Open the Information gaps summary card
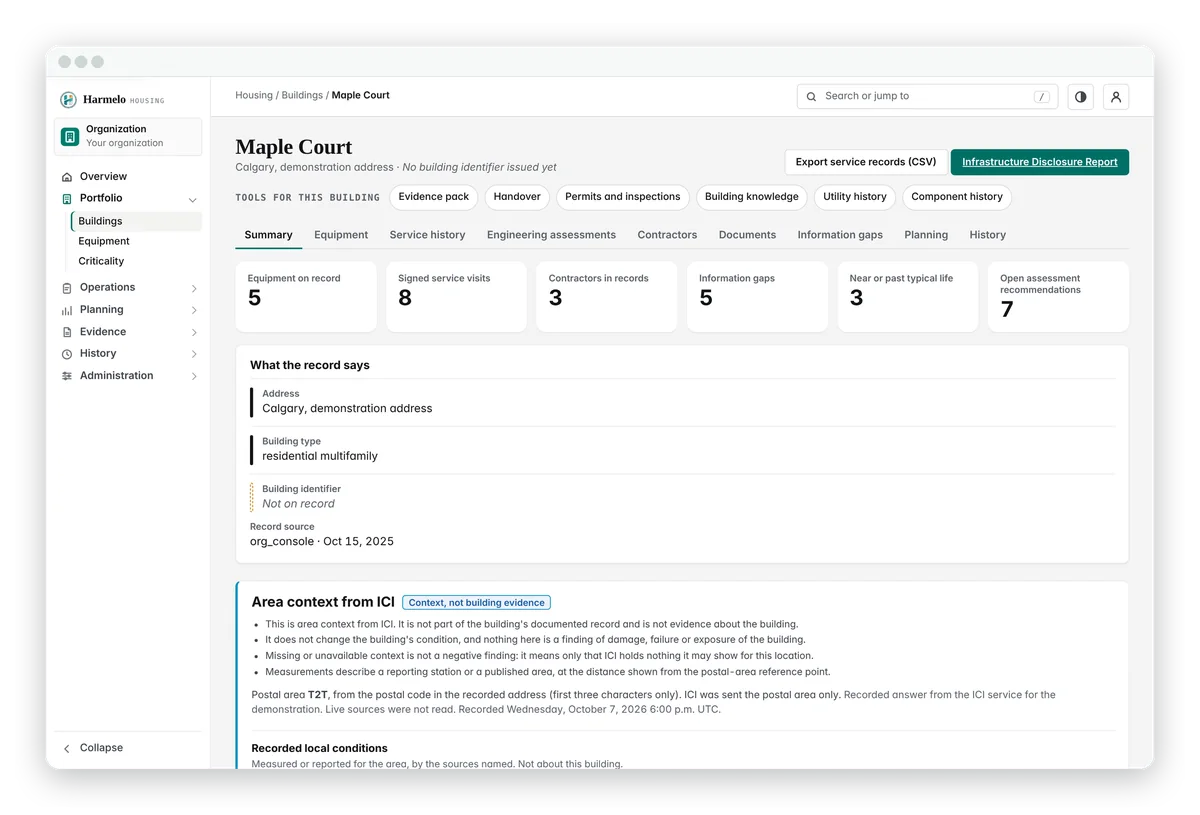The width and height of the screenshot is (1200, 815). point(757,297)
